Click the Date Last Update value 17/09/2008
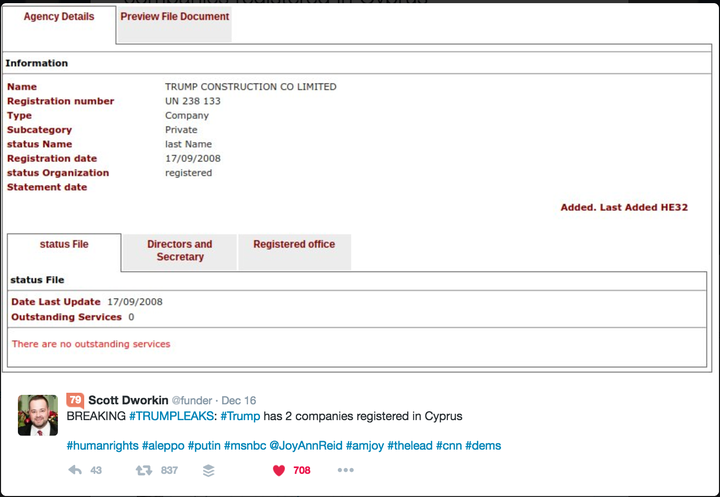 pos(135,302)
